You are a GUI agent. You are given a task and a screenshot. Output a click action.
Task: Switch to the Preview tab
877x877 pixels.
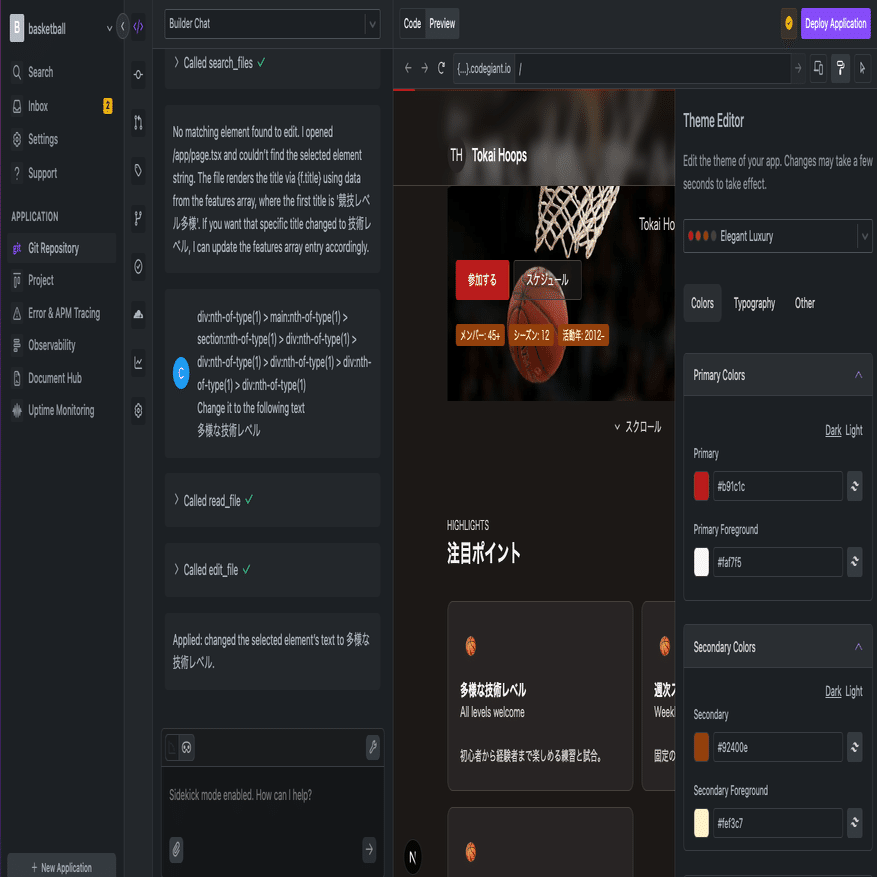[x=442, y=23]
